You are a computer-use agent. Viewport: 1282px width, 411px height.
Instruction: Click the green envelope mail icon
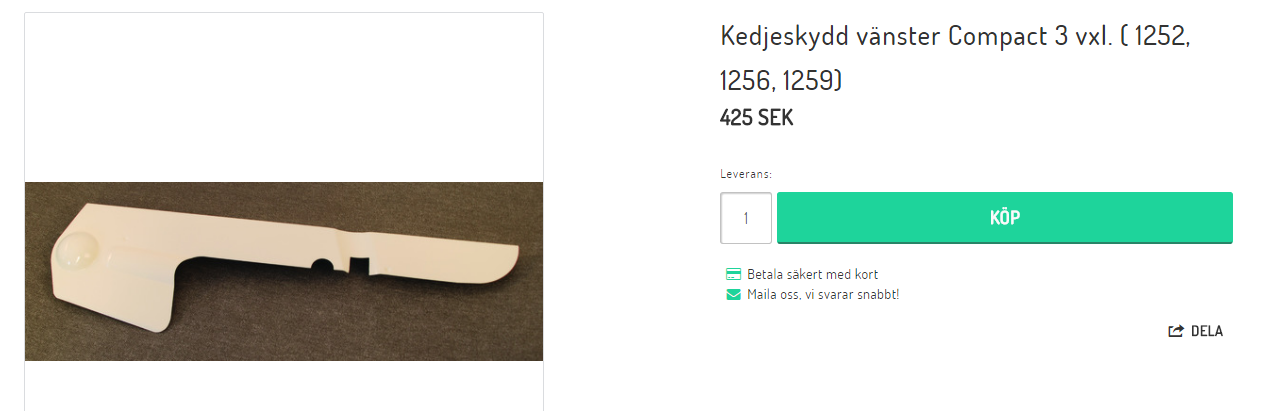click(733, 294)
